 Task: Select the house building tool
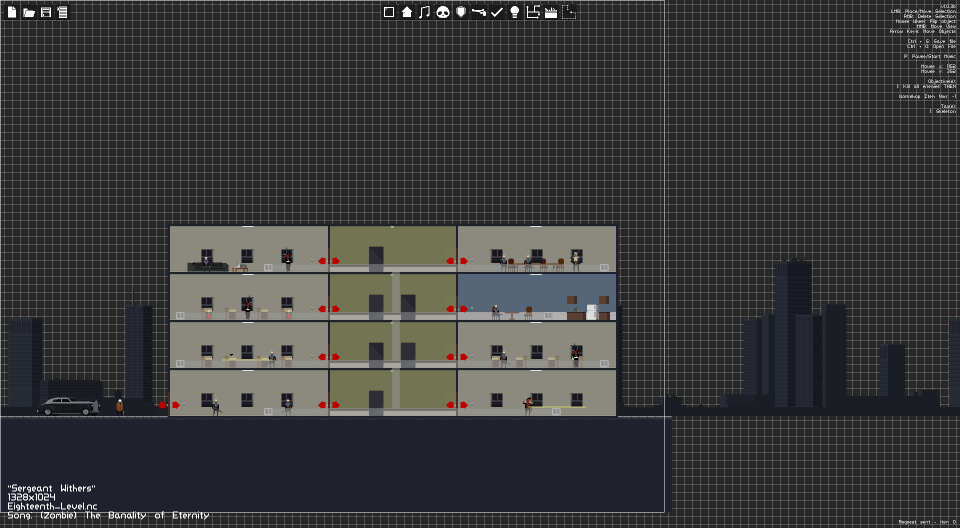pyautogui.click(x=407, y=12)
